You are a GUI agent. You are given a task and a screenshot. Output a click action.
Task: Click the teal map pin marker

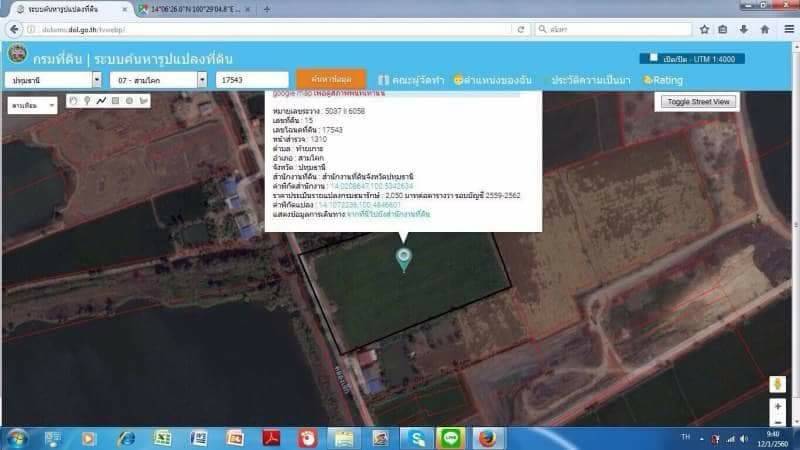click(x=403, y=260)
